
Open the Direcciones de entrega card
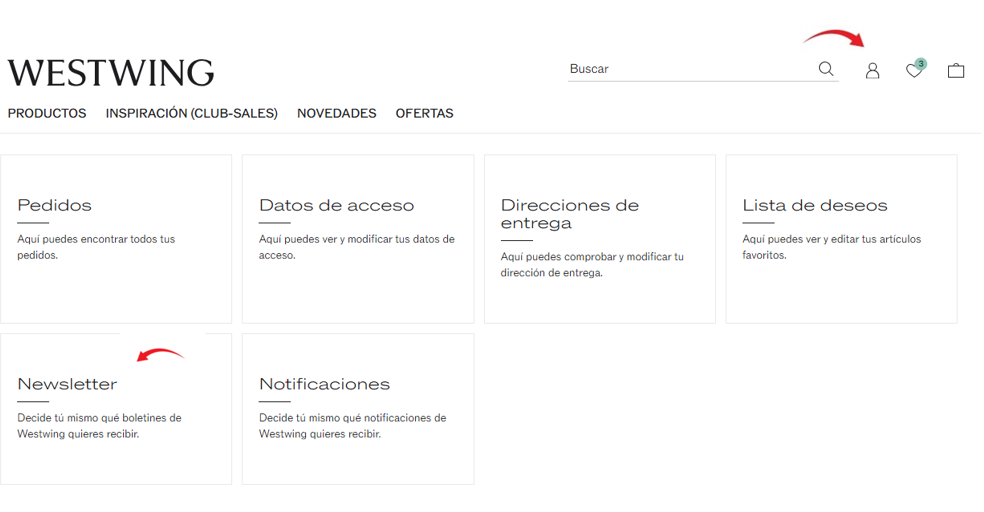600,239
